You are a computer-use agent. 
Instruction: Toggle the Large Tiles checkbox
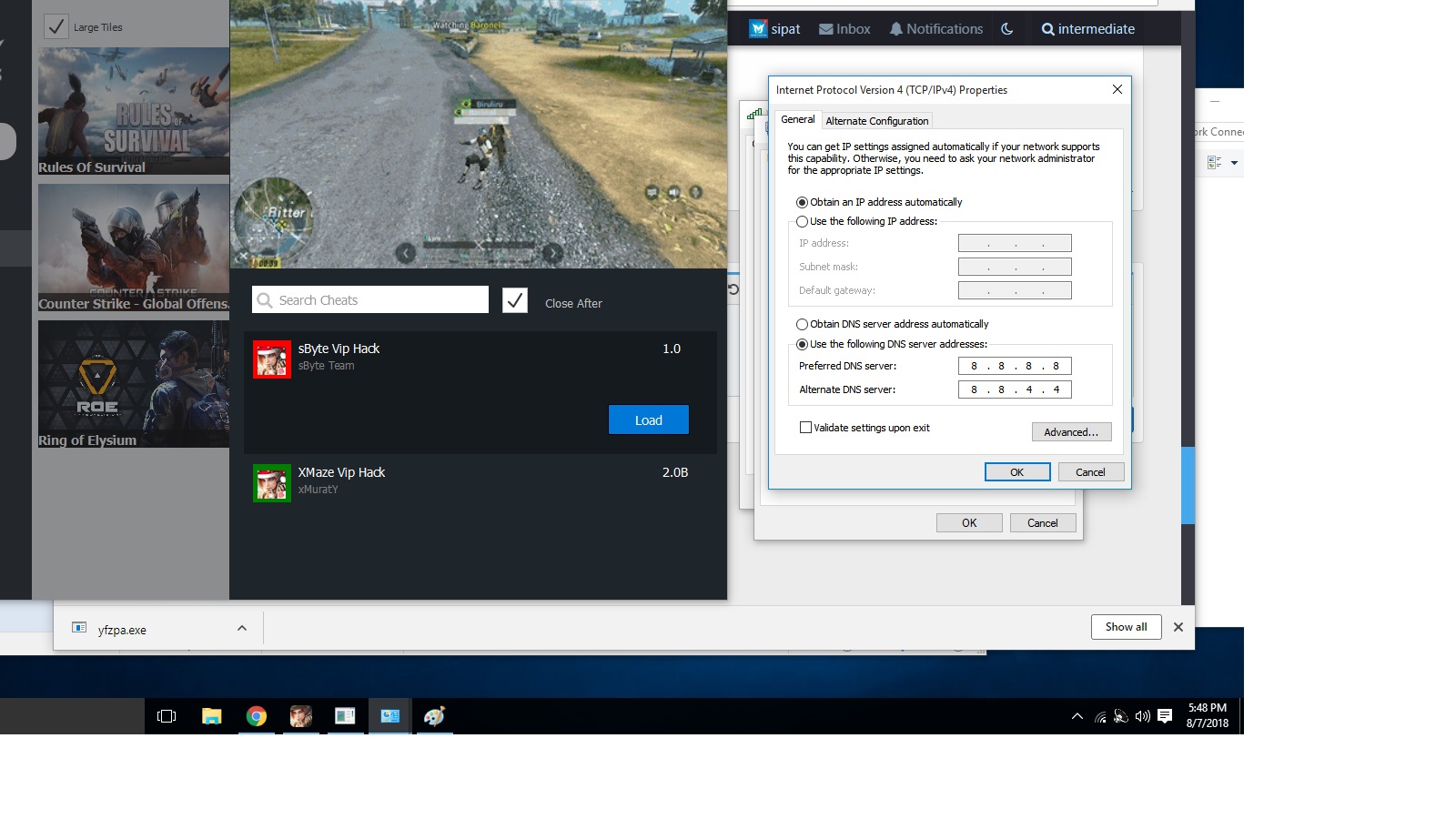tap(56, 26)
